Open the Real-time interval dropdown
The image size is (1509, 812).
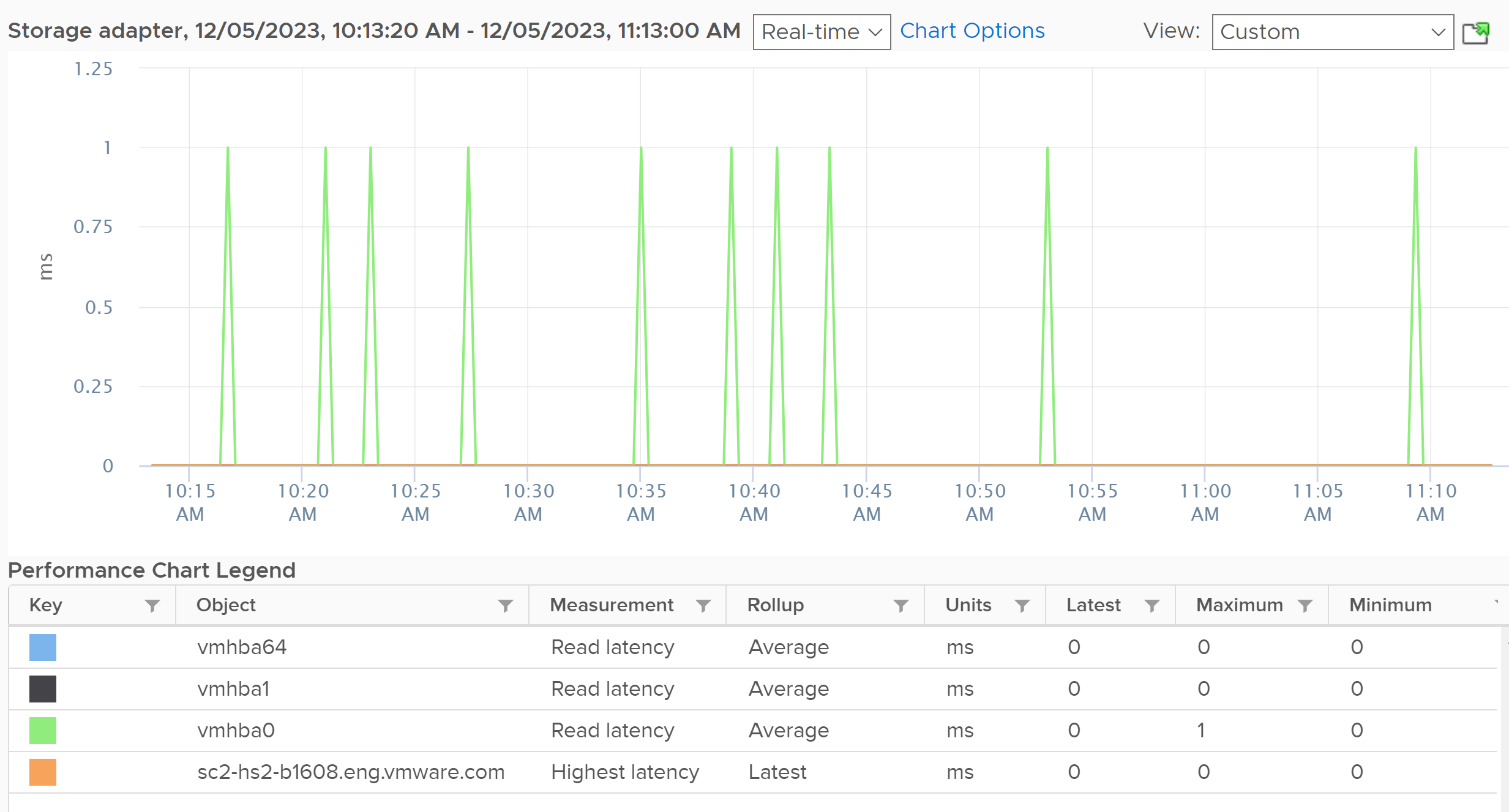coord(822,32)
